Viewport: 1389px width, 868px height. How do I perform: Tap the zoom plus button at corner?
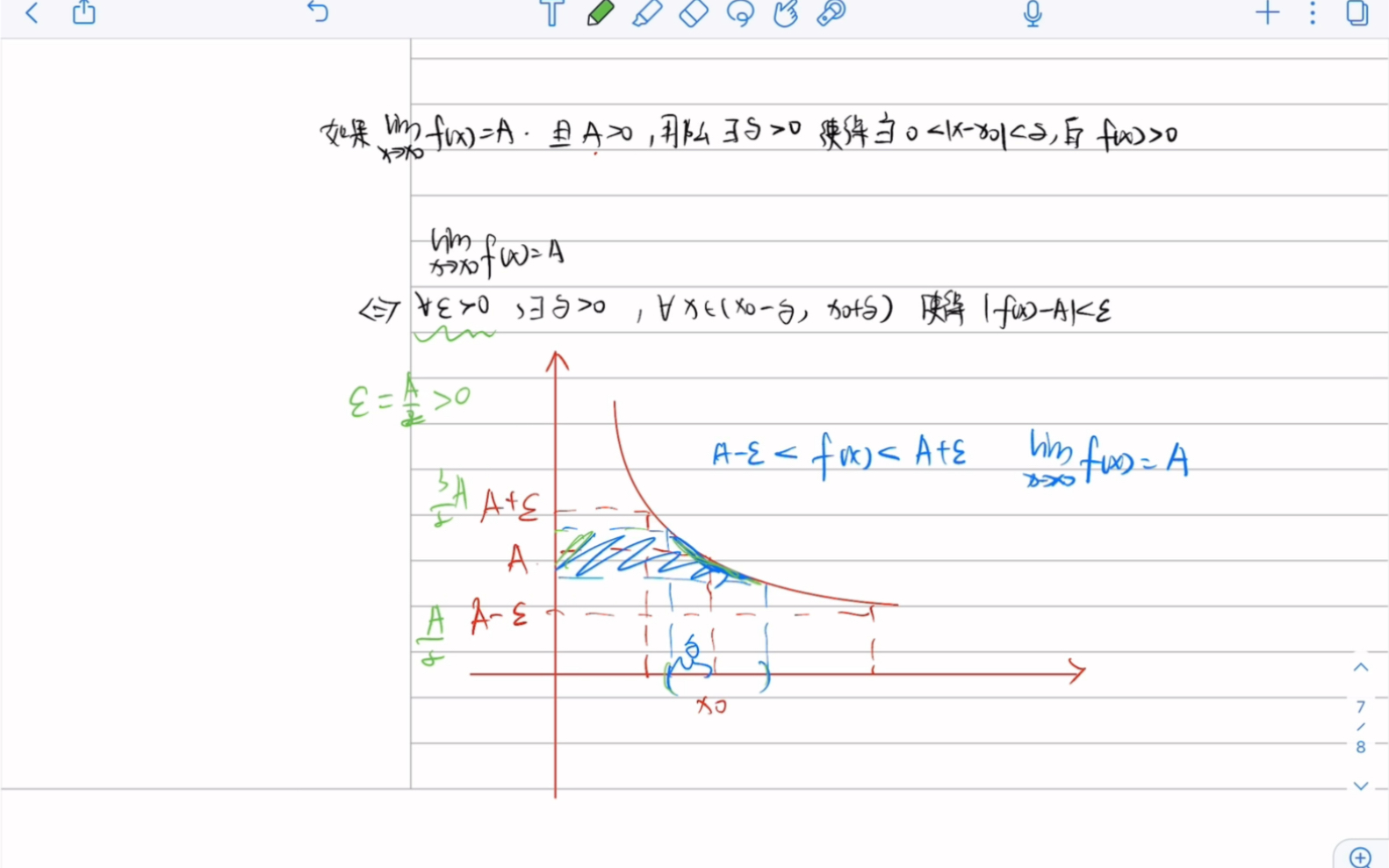click(1361, 857)
